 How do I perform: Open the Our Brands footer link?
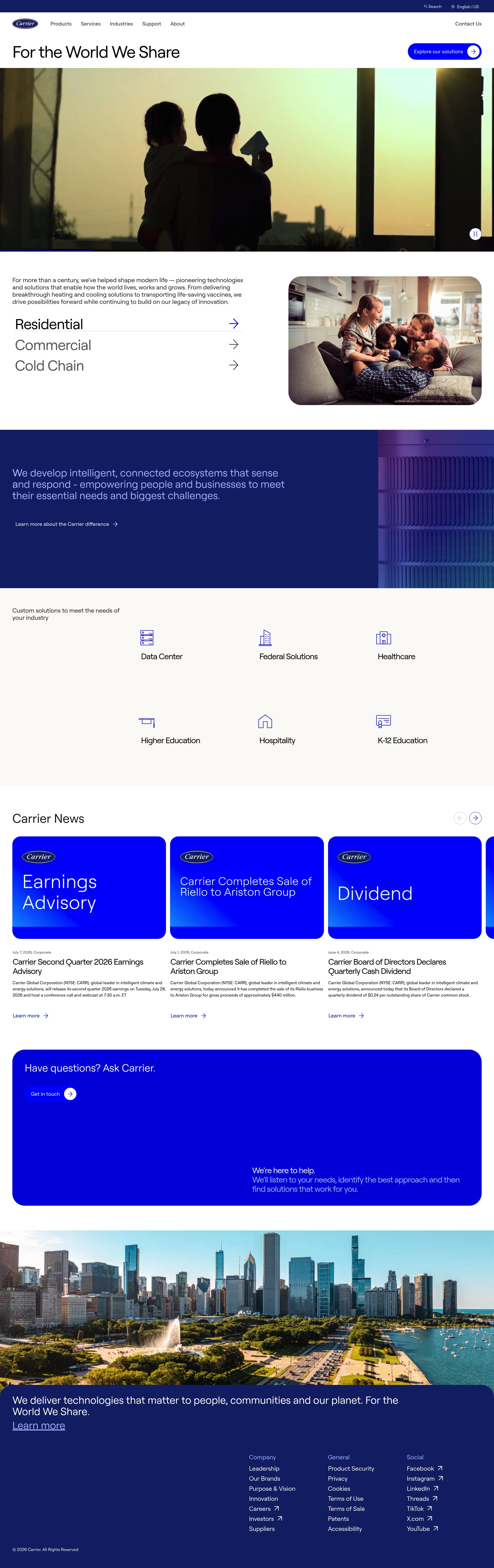click(x=265, y=1479)
